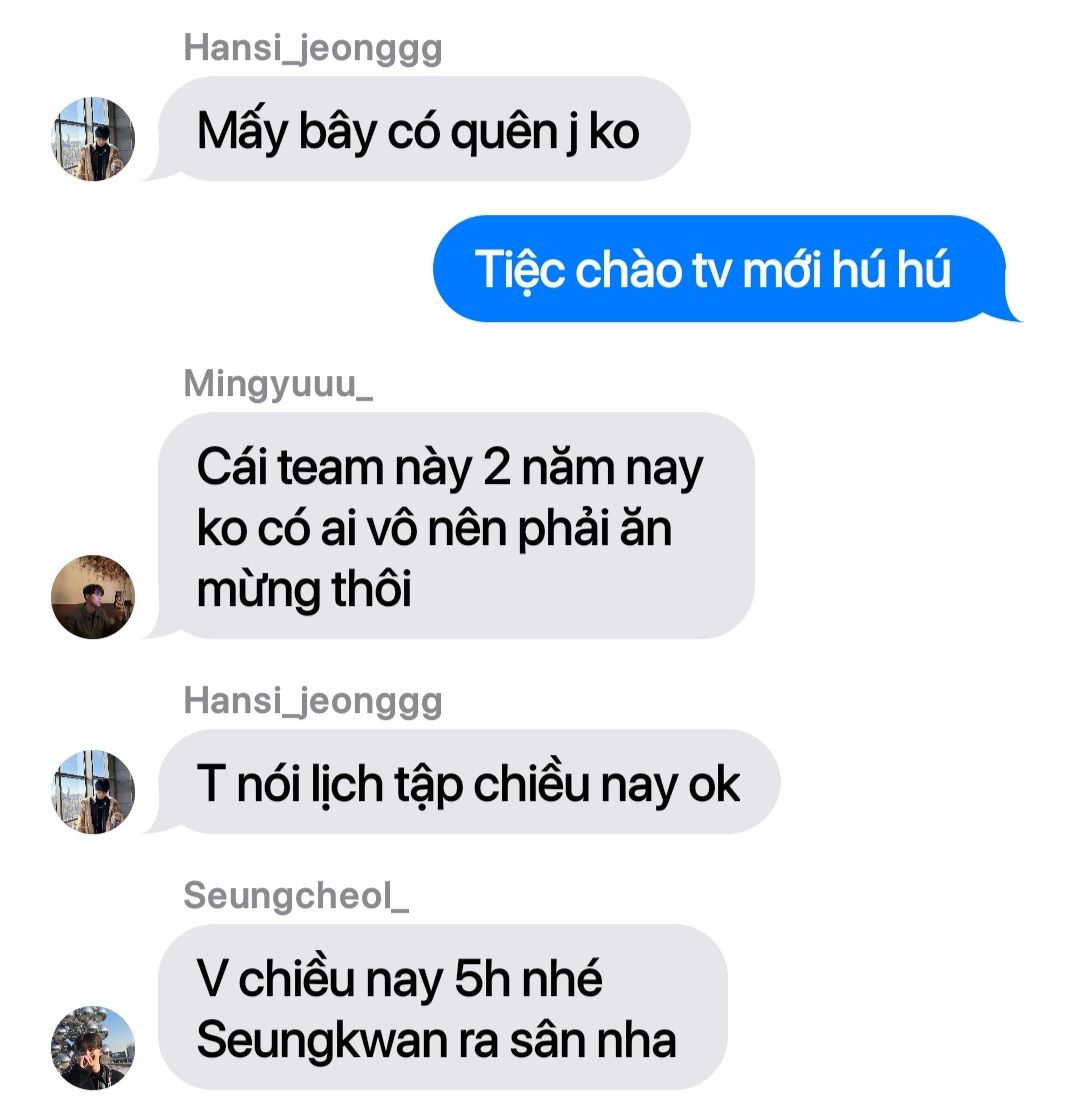Tap sender name Hansi_jeonggg above "Mấy bây có quên"
The height and width of the screenshot is (1101, 1080).
[x=312, y=49]
